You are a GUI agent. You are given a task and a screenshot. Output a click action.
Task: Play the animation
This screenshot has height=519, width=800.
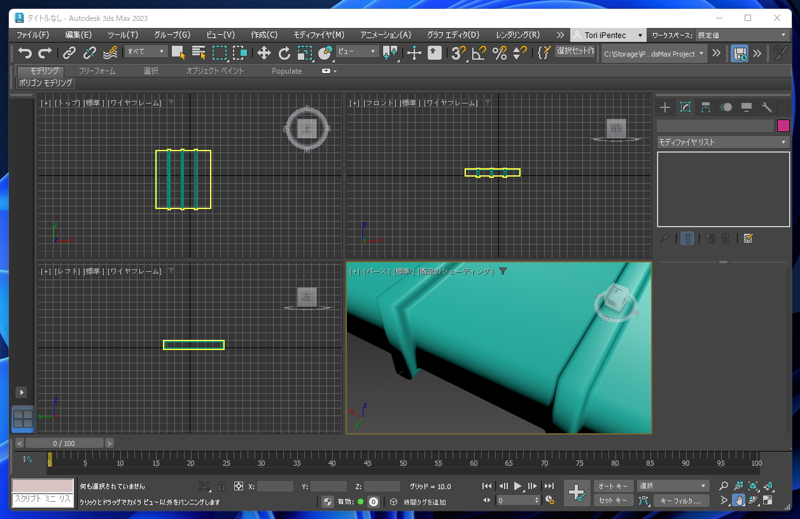[x=518, y=486]
